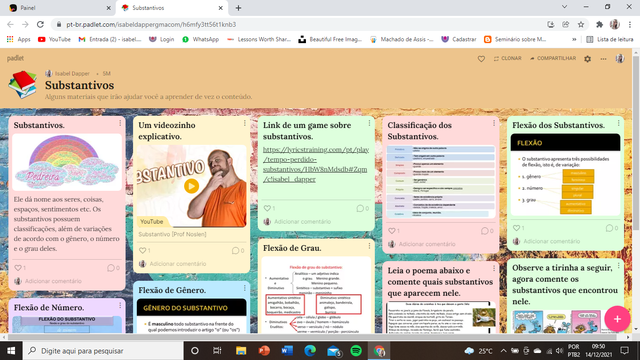Image resolution: width=640 pixels, height=360 pixels.
Task: Like the padlet with the heart icon in header
Action: pyautogui.click(x=481, y=59)
